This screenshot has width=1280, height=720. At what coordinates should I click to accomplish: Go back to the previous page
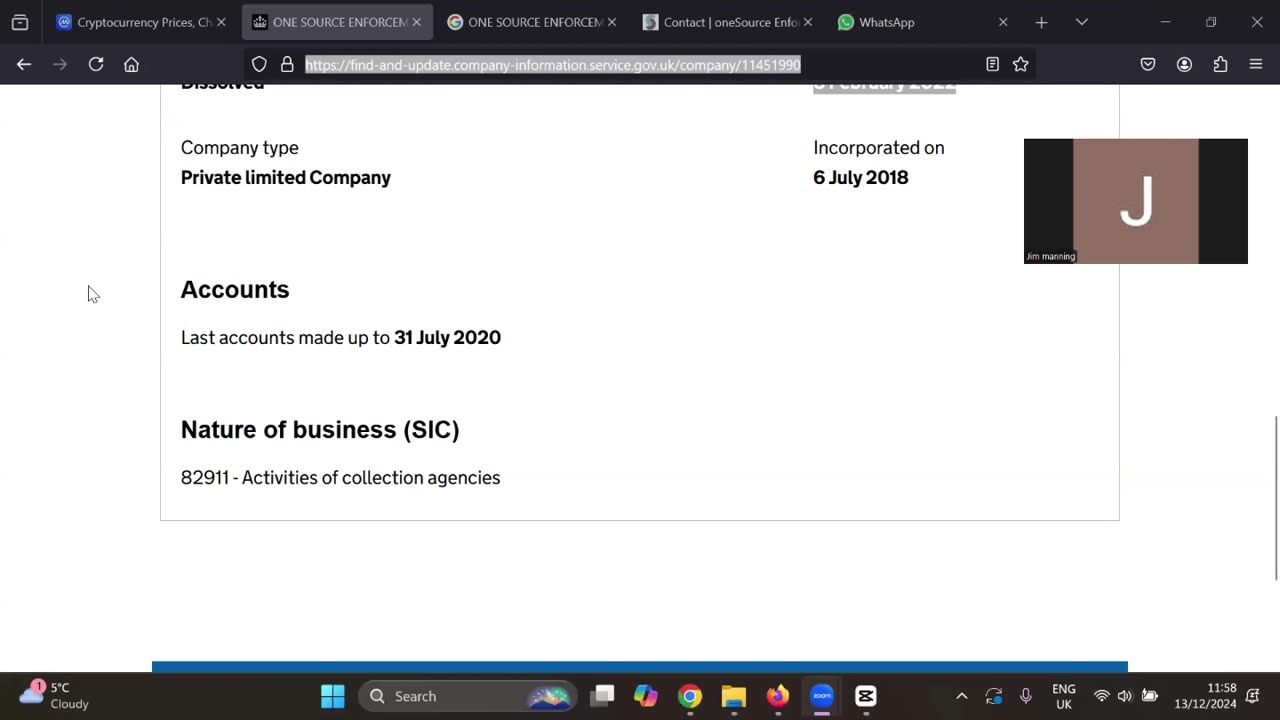tap(24, 64)
